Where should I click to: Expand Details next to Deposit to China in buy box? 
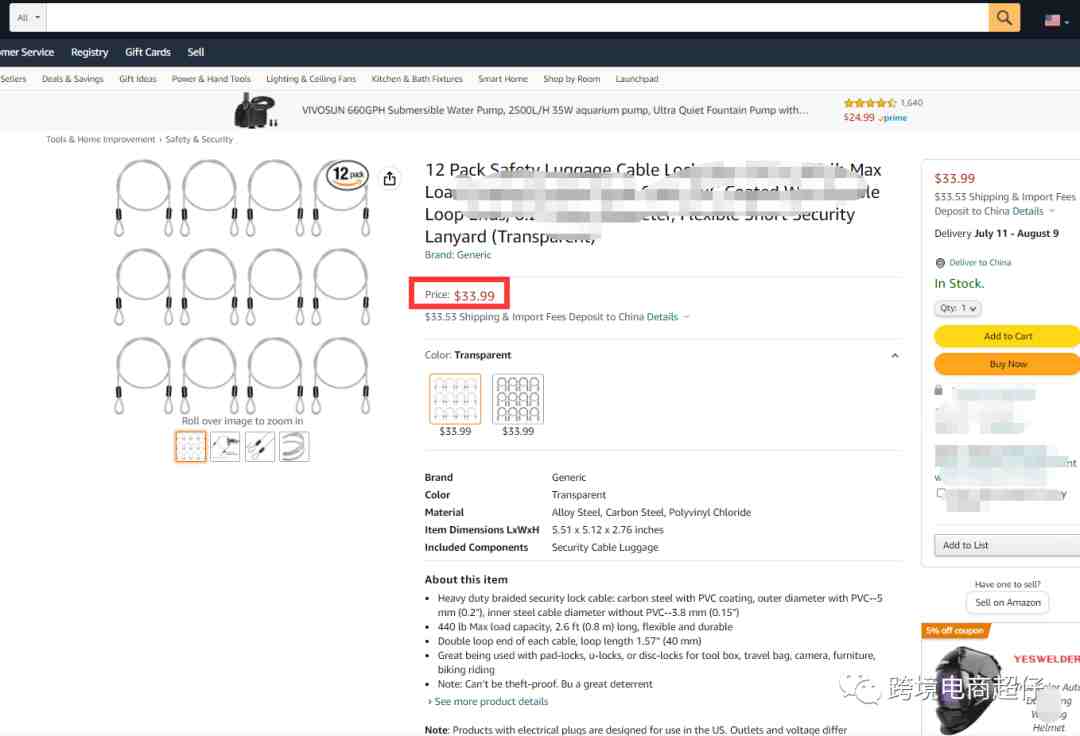[1033, 211]
